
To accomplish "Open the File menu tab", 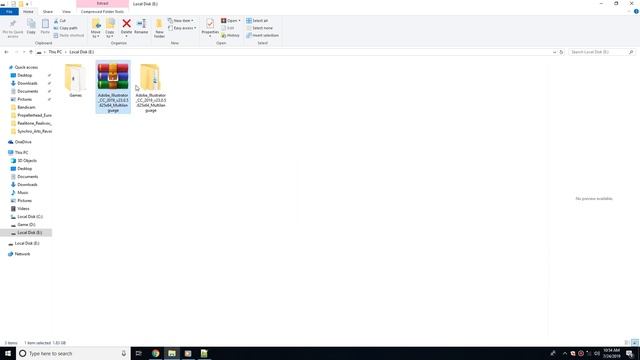I will click(x=9, y=12).
